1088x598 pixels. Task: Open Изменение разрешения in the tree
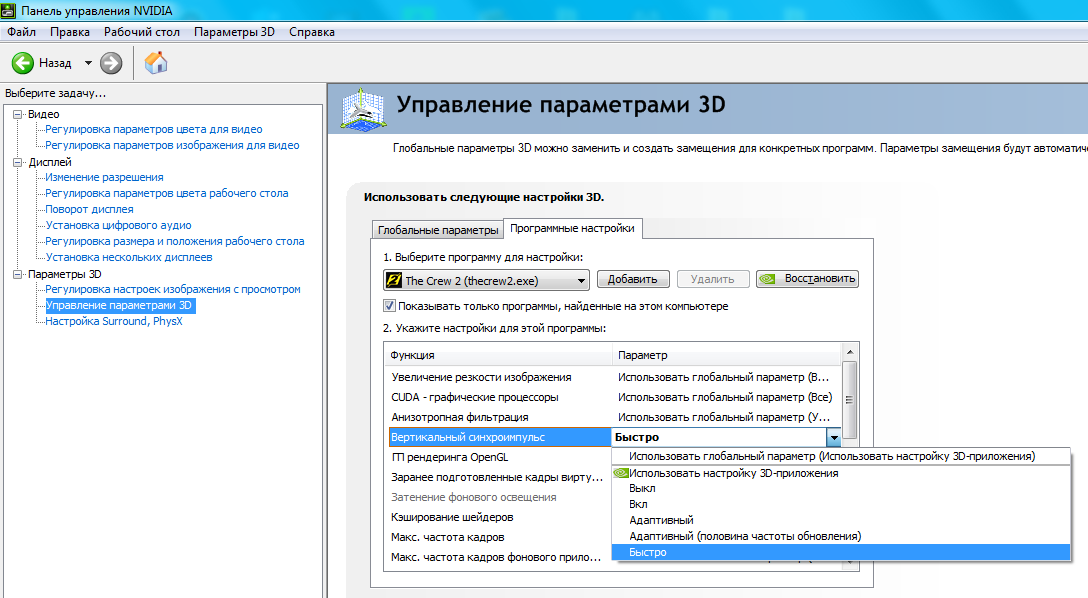pos(104,178)
